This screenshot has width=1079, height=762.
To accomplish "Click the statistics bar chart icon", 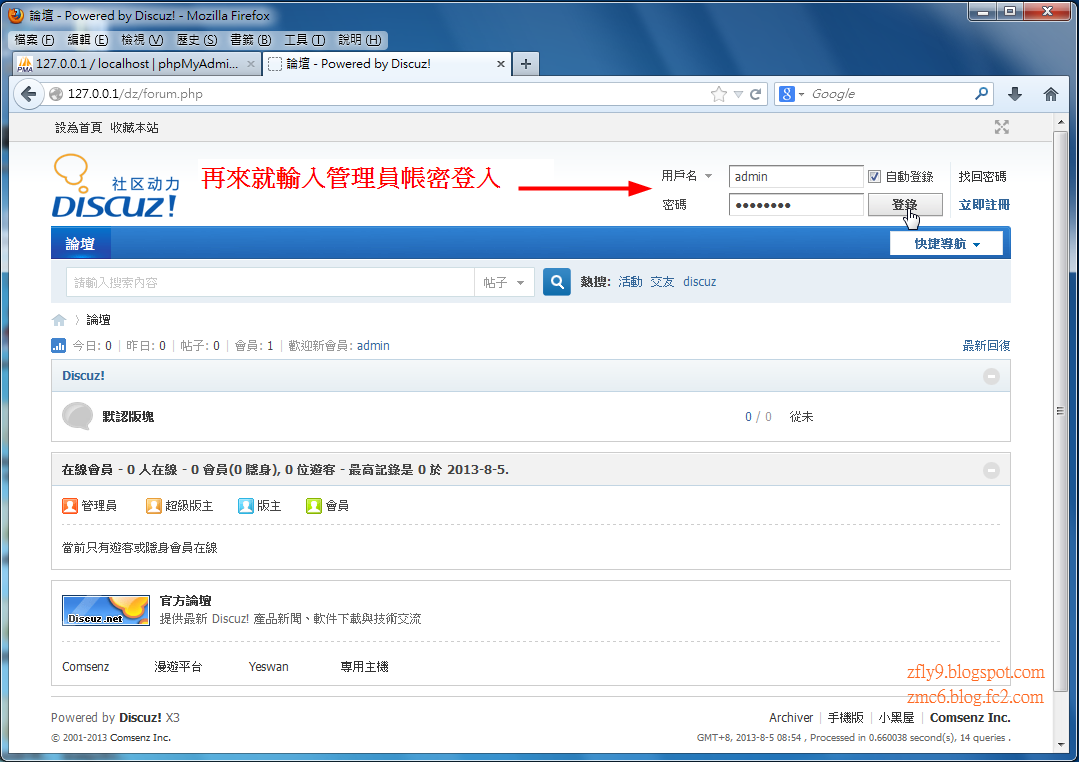I will (58, 346).
